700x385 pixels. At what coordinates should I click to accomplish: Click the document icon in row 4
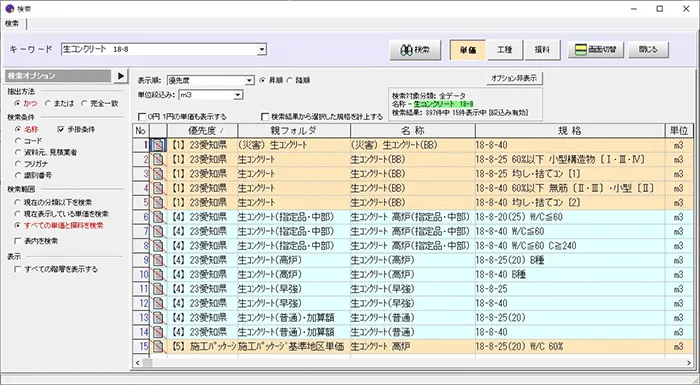(158, 188)
